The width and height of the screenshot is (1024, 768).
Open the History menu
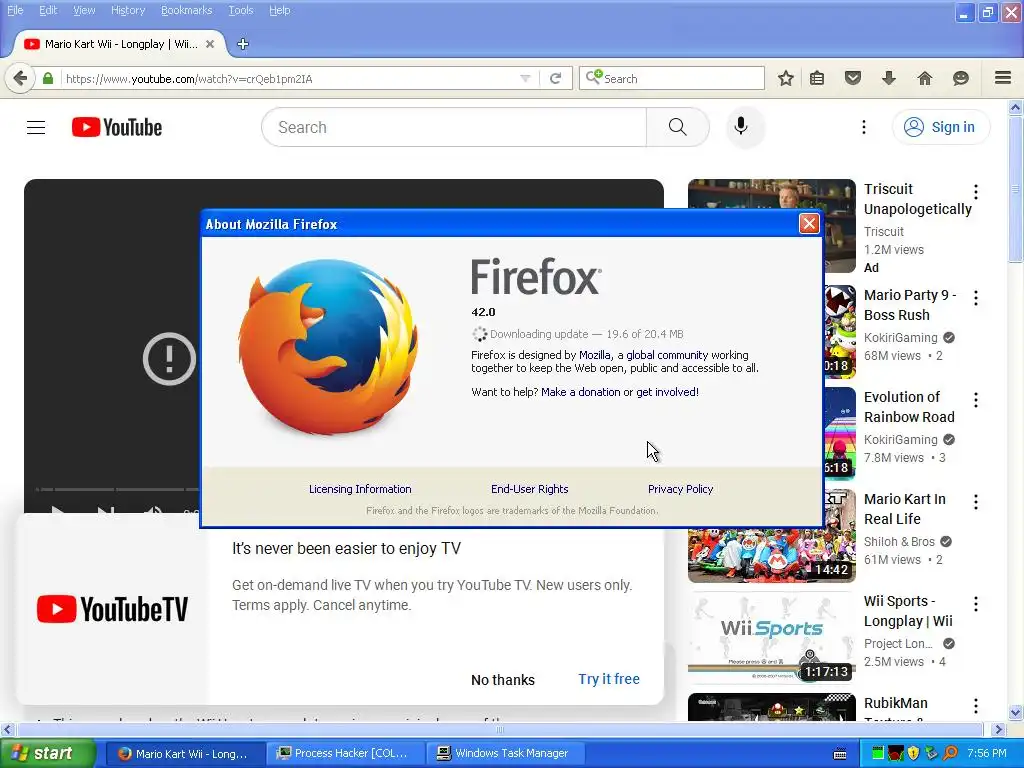128,10
